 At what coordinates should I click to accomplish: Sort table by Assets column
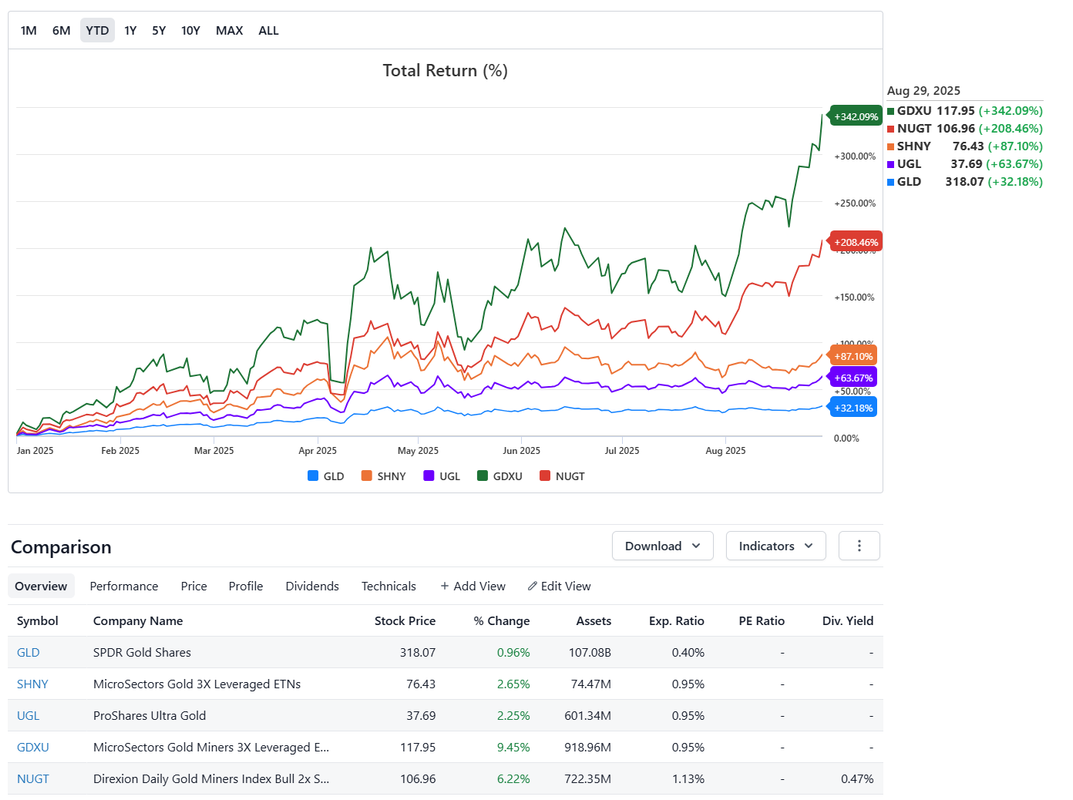click(593, 621)
